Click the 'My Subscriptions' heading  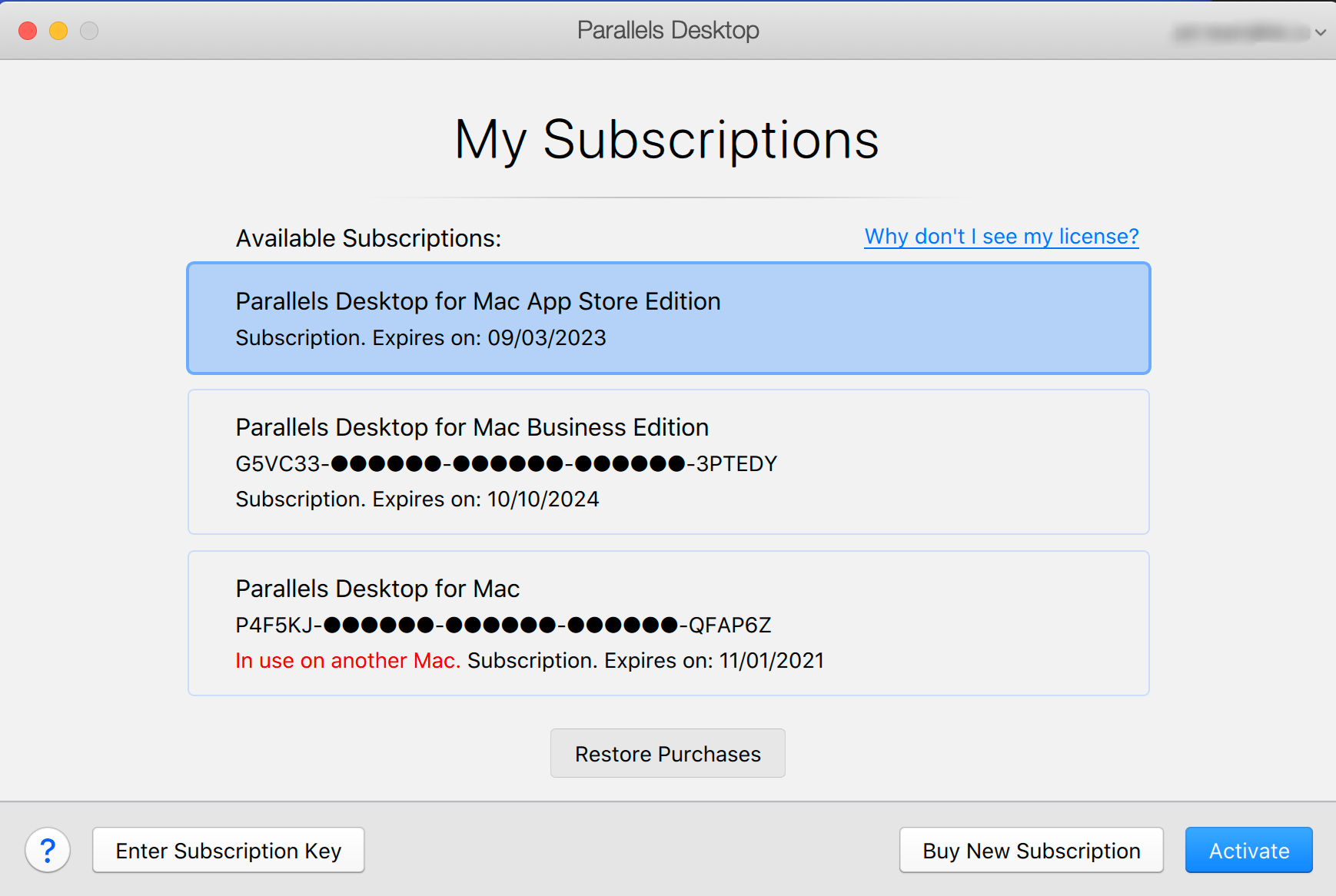tap(666, 141)
